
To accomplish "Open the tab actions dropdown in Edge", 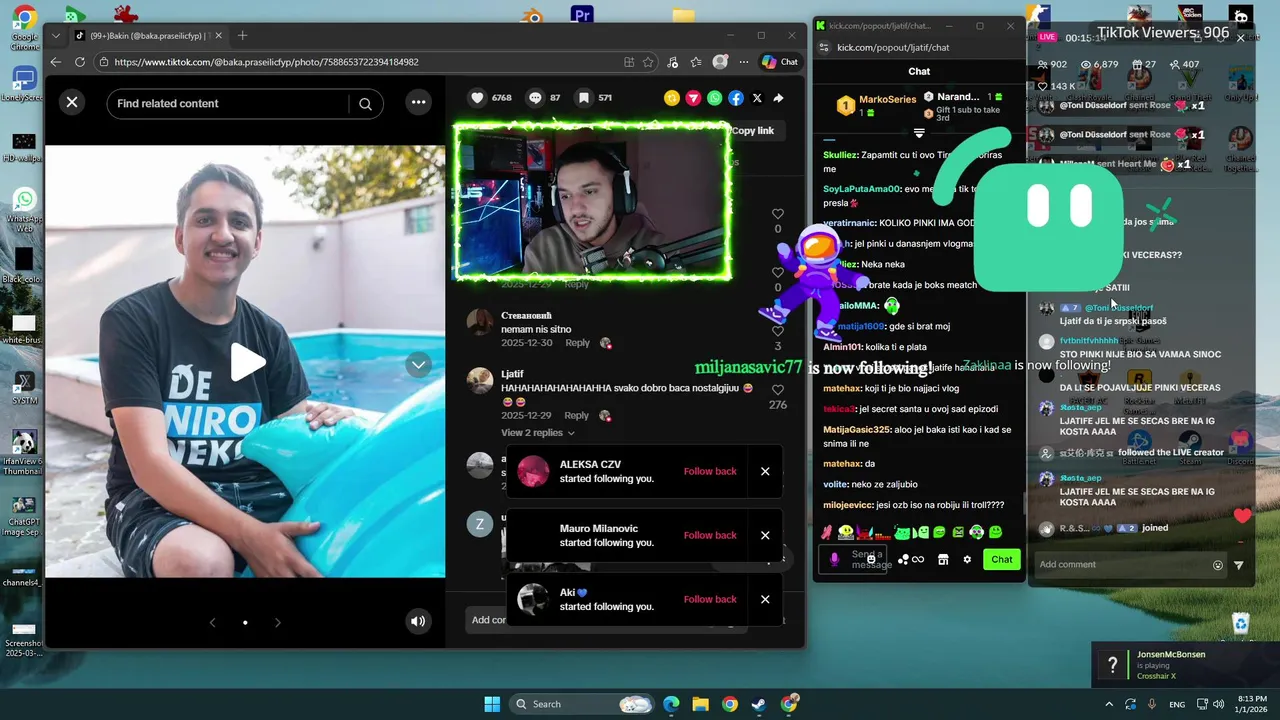I will (56, 36).
